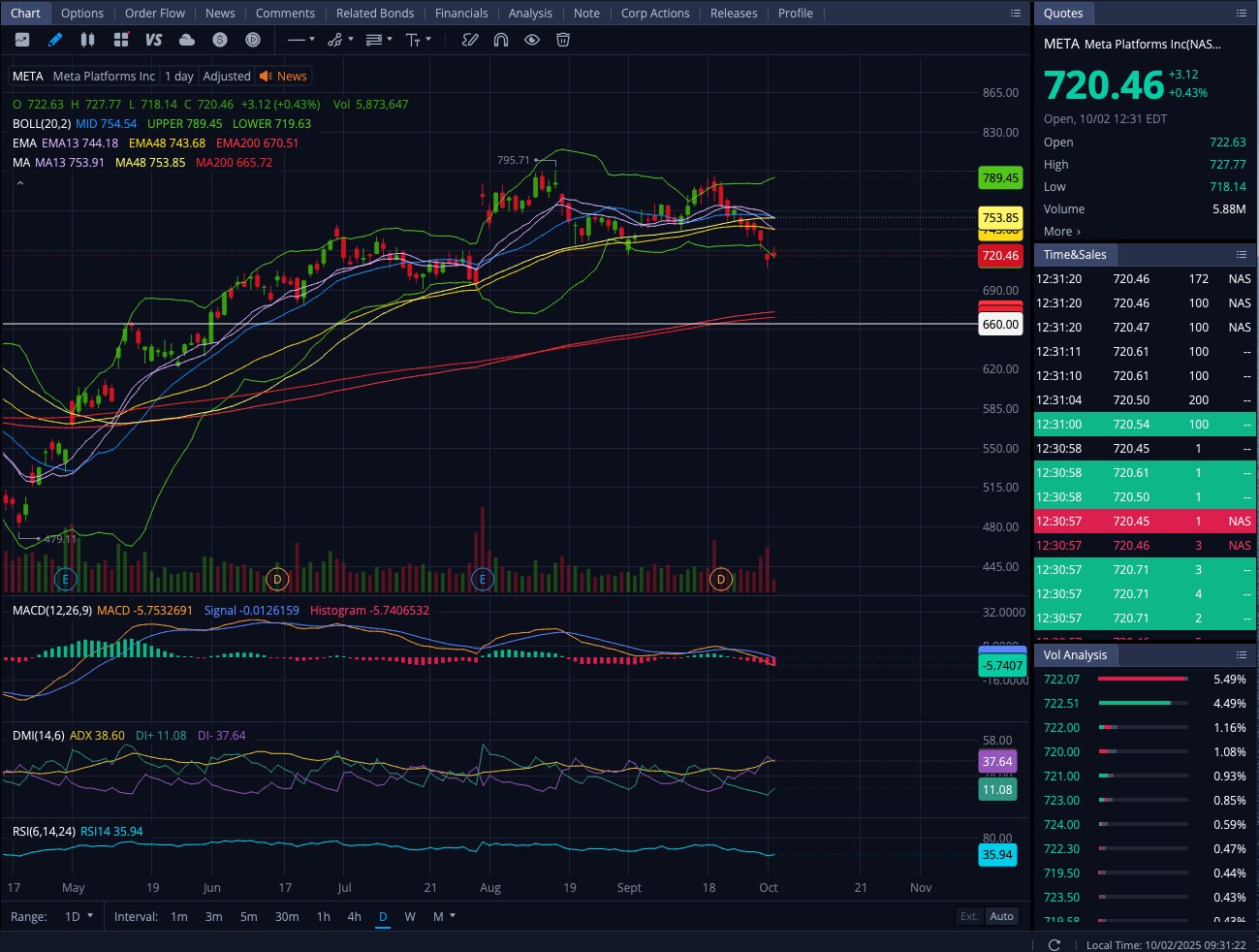The image size is (1259, 952).
Task: Expand More in Quotes panel
Action: click(1062, 232)
